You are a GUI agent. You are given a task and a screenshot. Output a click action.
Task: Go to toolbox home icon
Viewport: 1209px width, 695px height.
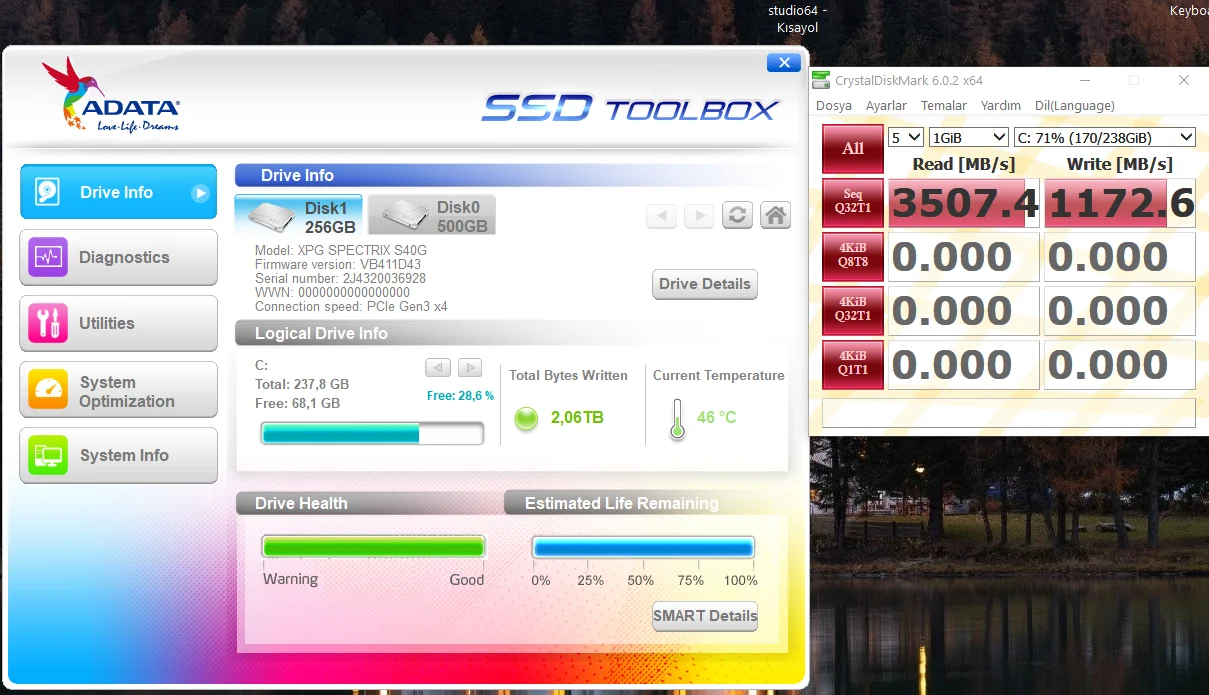[x=775, y=215]
